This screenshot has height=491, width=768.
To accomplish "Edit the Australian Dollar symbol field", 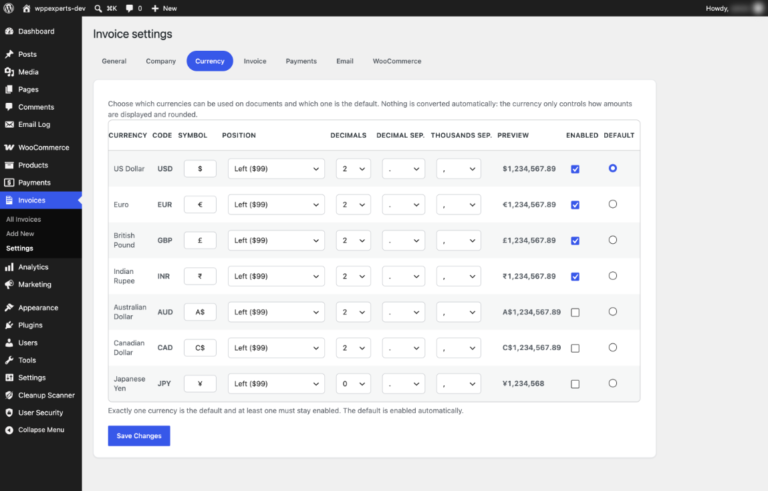I will [200, 312].
